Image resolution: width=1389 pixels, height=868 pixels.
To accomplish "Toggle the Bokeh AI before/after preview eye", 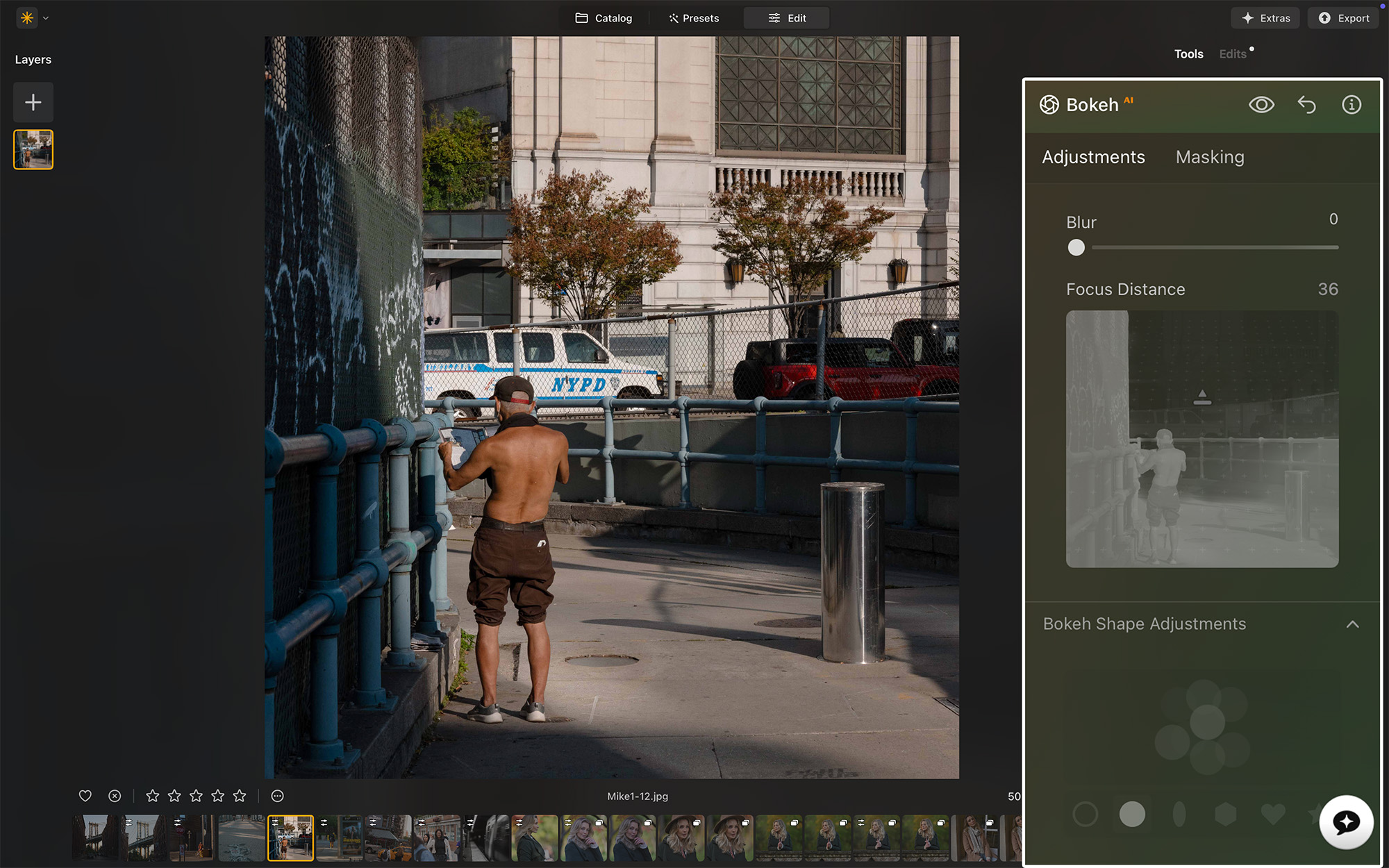I will point(1262,104).
